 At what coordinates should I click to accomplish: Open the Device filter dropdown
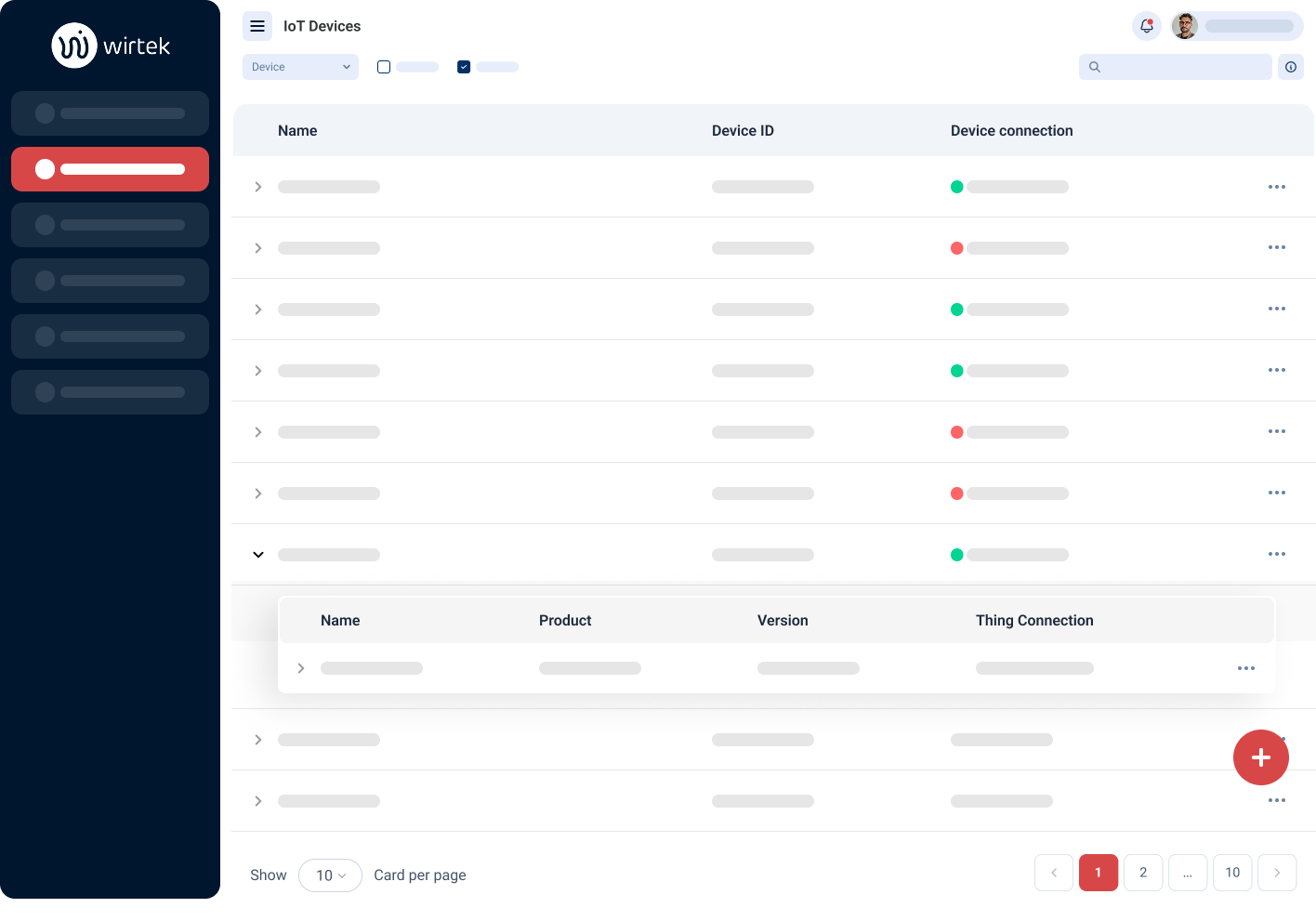click(x=300, y=67)
